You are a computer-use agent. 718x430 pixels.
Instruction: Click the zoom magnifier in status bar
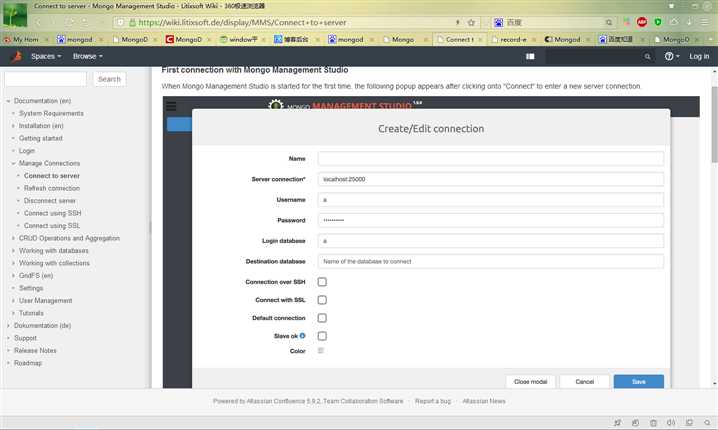tap(707, 422)
